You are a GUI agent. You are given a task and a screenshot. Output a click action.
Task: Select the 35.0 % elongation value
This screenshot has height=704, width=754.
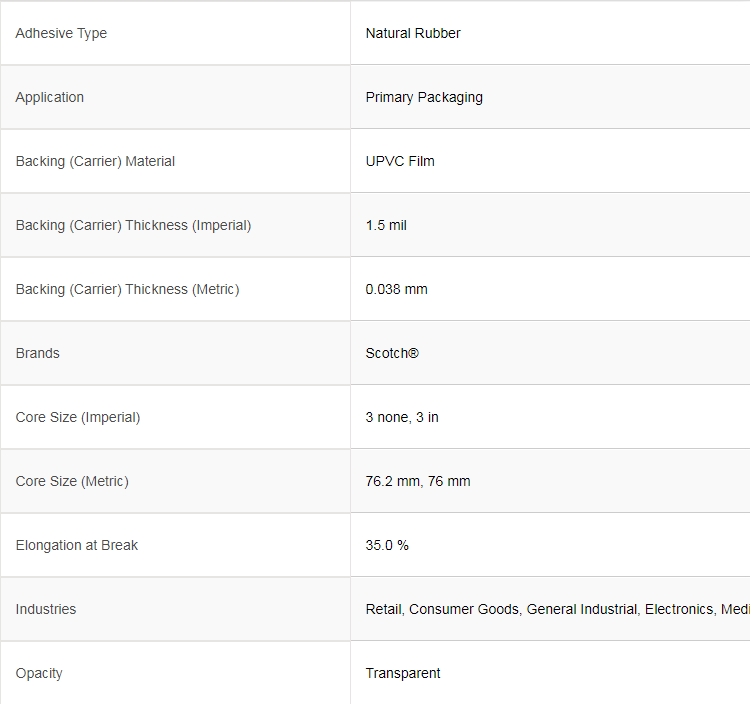coord(387,545)
